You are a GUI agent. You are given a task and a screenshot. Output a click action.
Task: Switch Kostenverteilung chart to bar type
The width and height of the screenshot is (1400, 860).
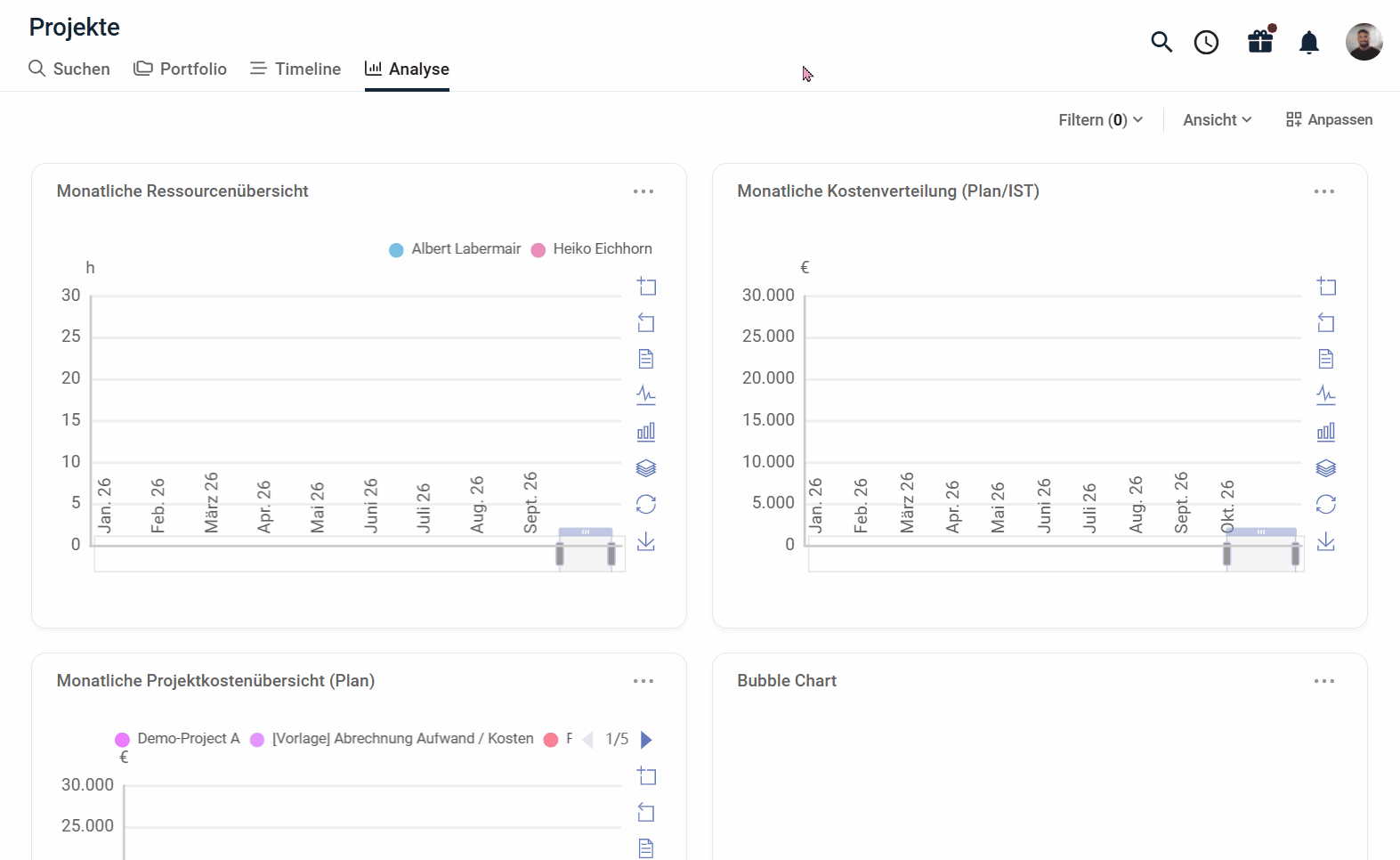(x=1326, y=432)
